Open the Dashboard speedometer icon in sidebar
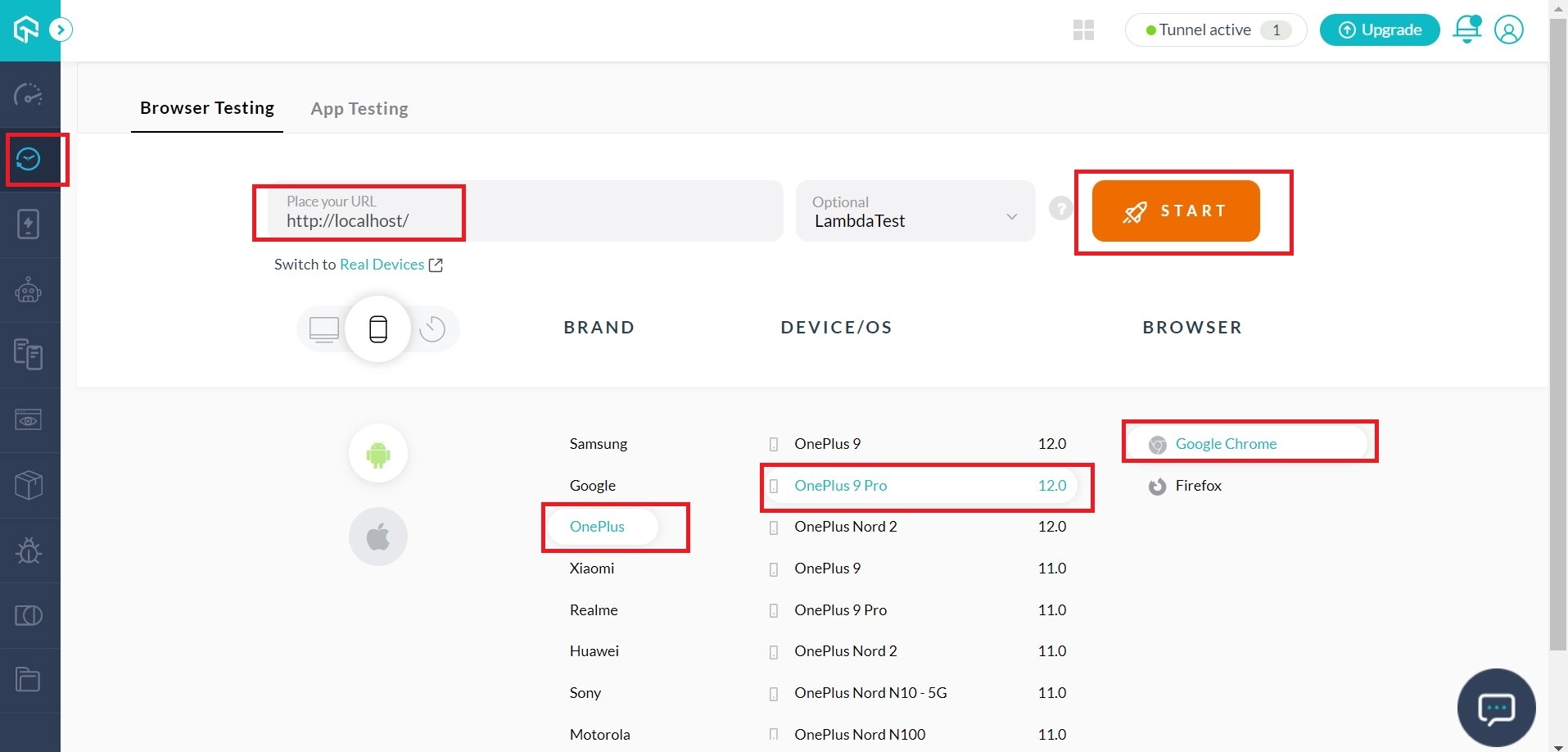 pyautogui.click(x=28, y=95)
